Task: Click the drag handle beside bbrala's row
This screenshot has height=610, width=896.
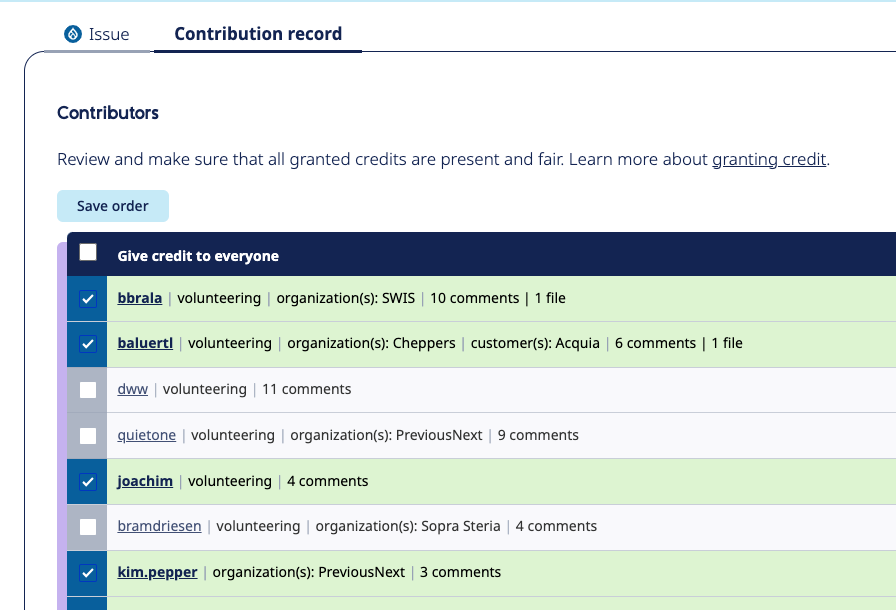Action: [62, 298]
